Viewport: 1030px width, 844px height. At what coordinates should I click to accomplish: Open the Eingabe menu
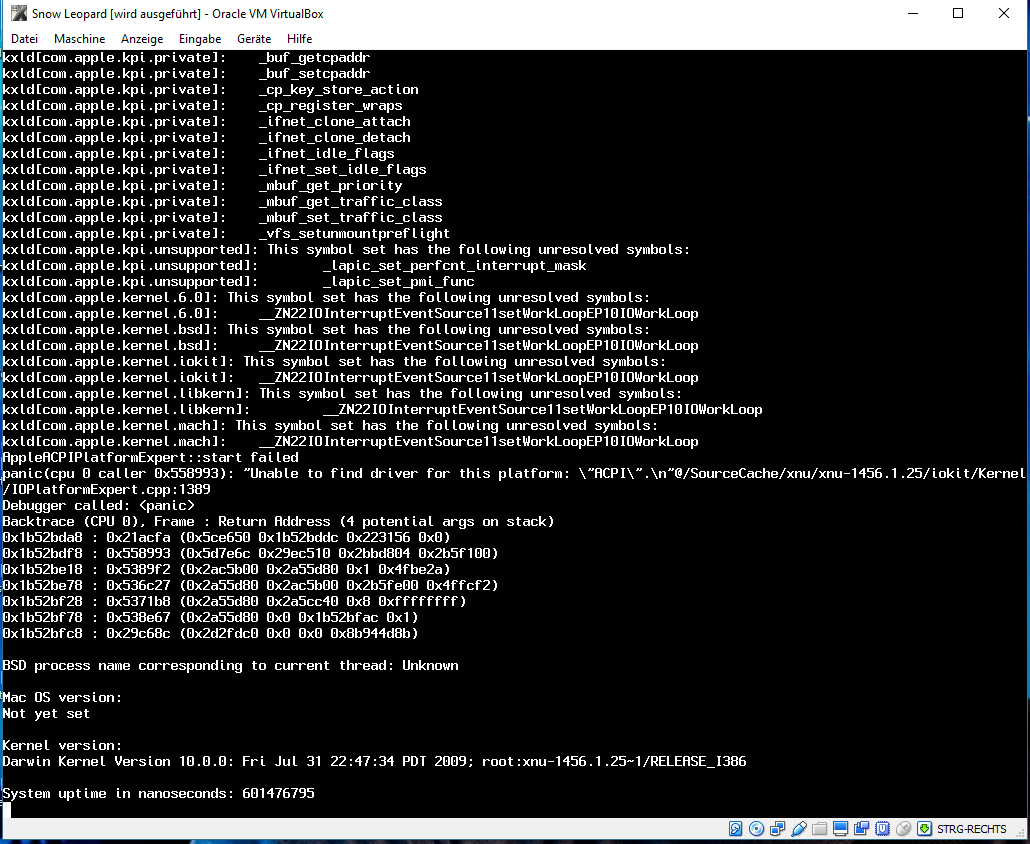coord(200,39)
